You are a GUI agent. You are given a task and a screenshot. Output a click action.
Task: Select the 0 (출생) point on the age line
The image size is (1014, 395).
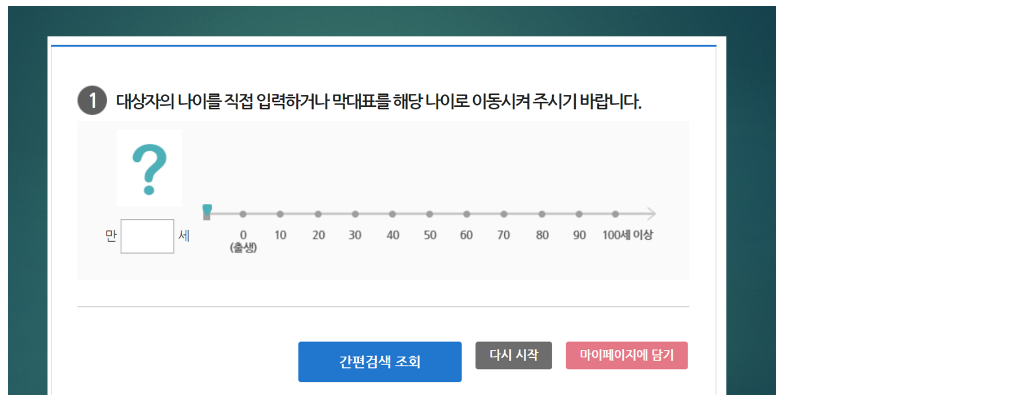tap(243, 214)
